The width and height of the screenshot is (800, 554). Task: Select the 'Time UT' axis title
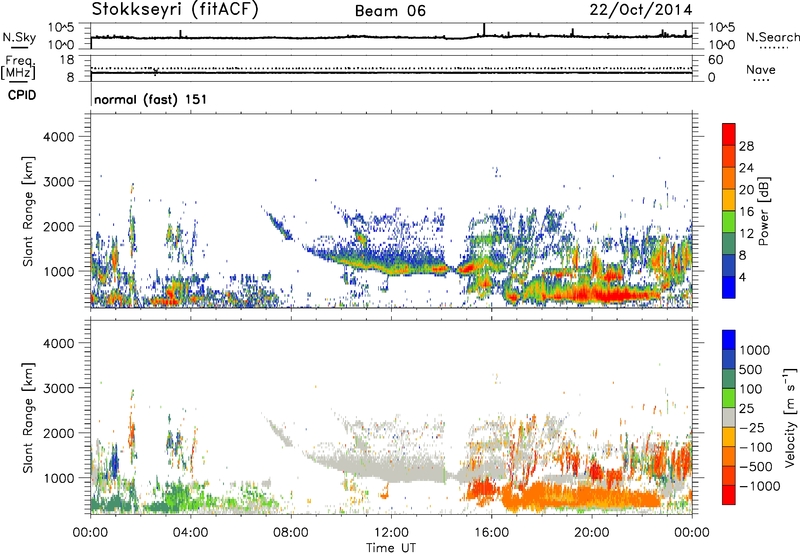click(x=391, y=547)
